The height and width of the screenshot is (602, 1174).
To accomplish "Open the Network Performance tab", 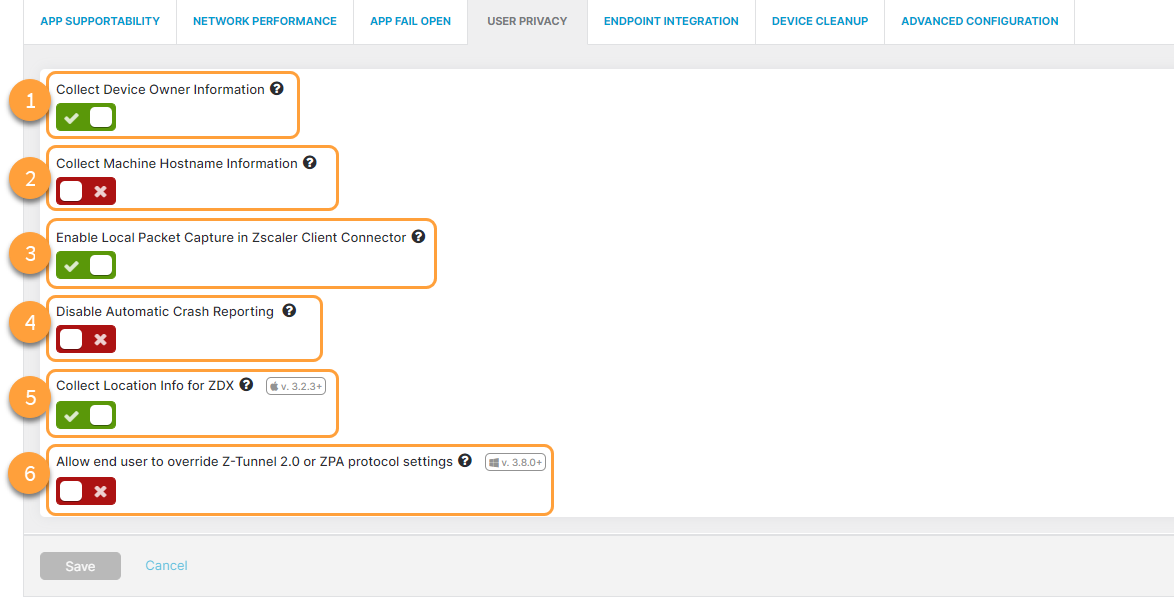I will 264,20.
